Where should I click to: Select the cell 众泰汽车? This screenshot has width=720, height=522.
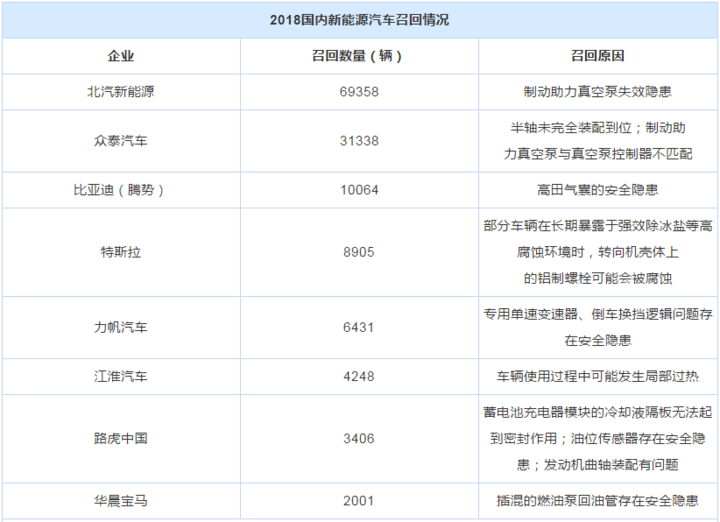coord(121,141)
